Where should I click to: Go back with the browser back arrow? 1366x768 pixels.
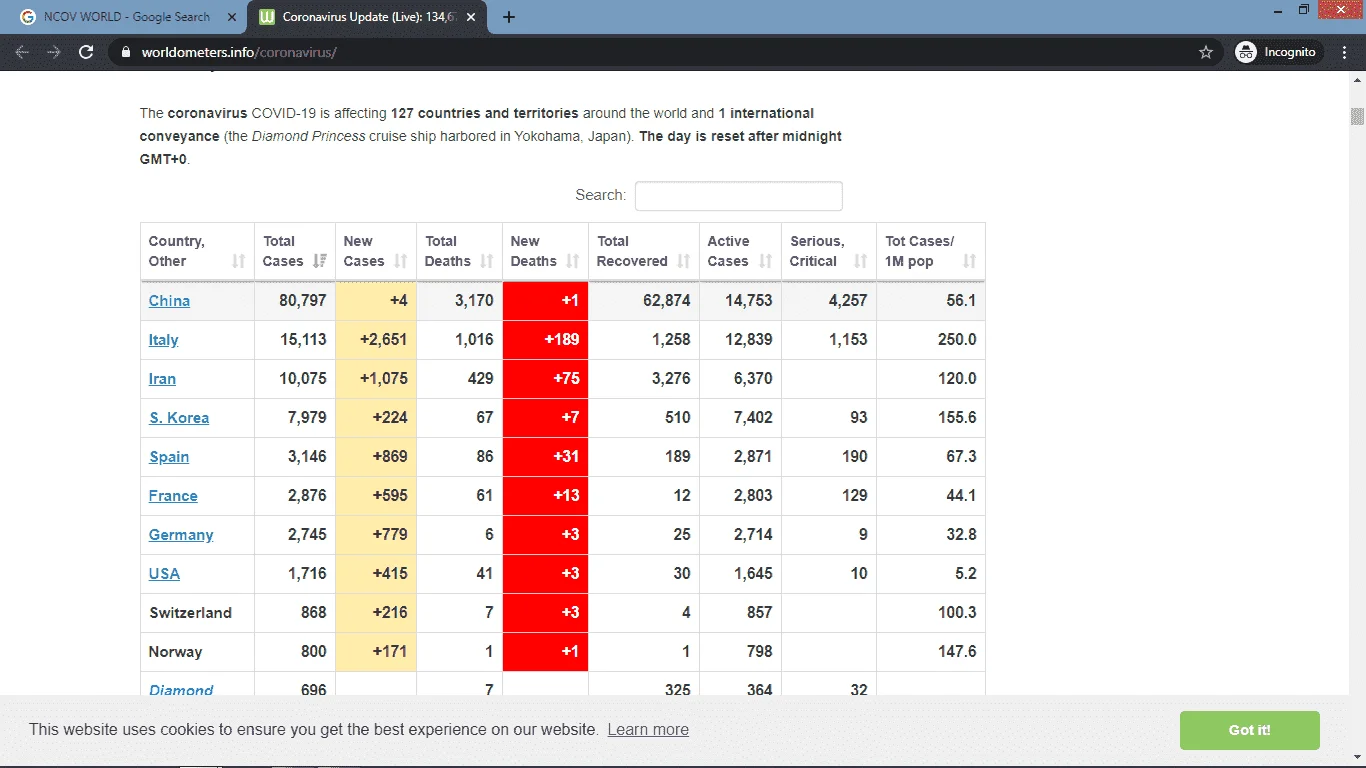pyautogui.click(x=22, y=52)
